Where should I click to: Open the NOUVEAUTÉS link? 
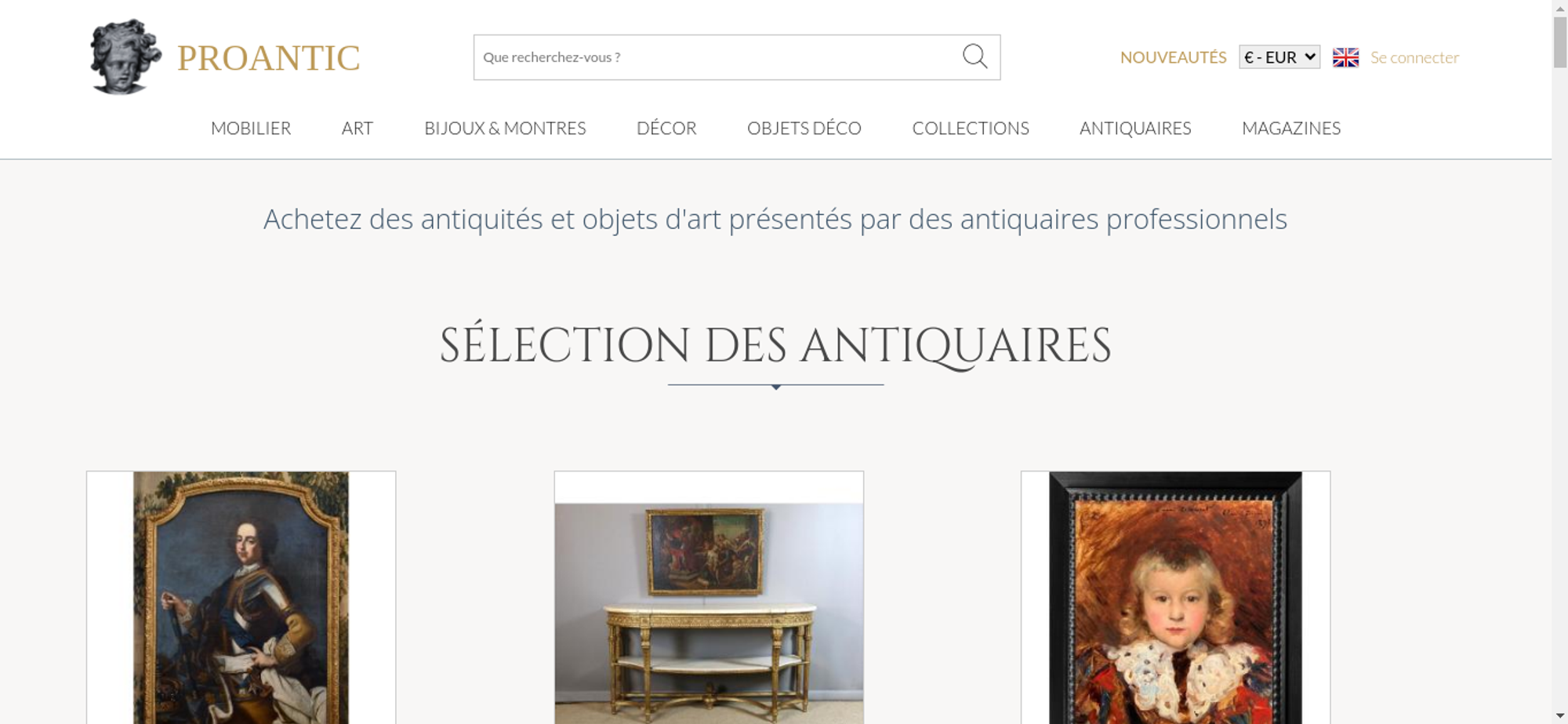1173,57
